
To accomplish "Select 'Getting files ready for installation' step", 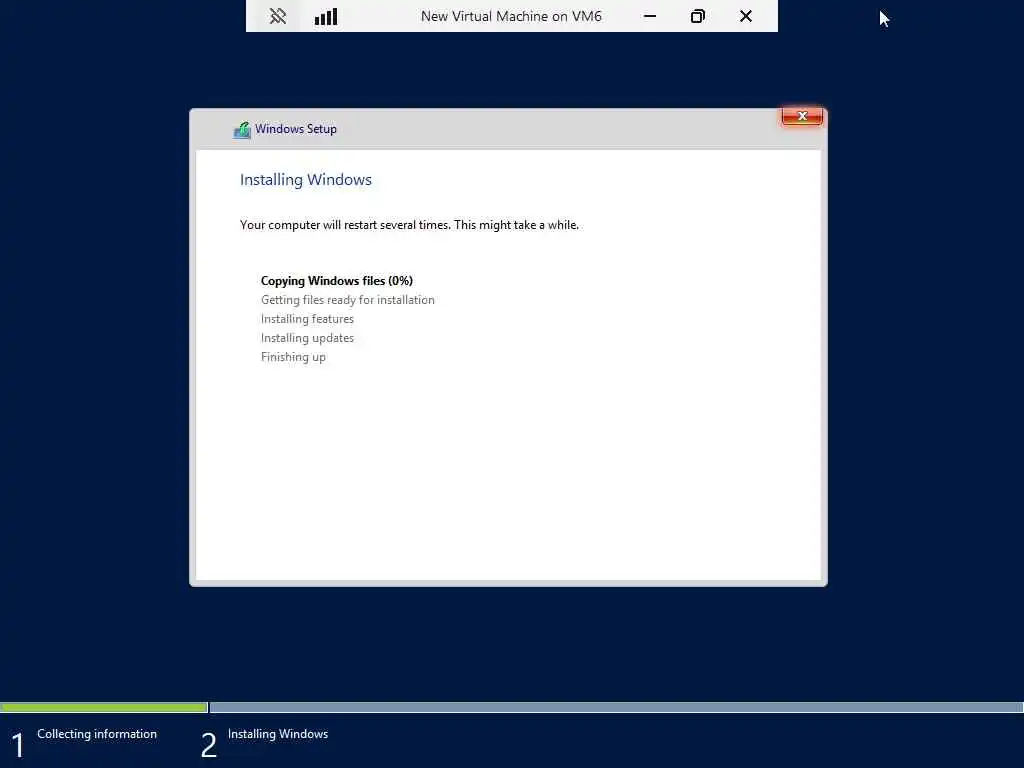I will tap(347, 300).
